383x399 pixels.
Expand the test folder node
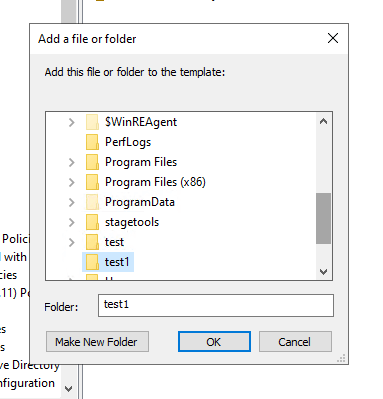point(71,242)
